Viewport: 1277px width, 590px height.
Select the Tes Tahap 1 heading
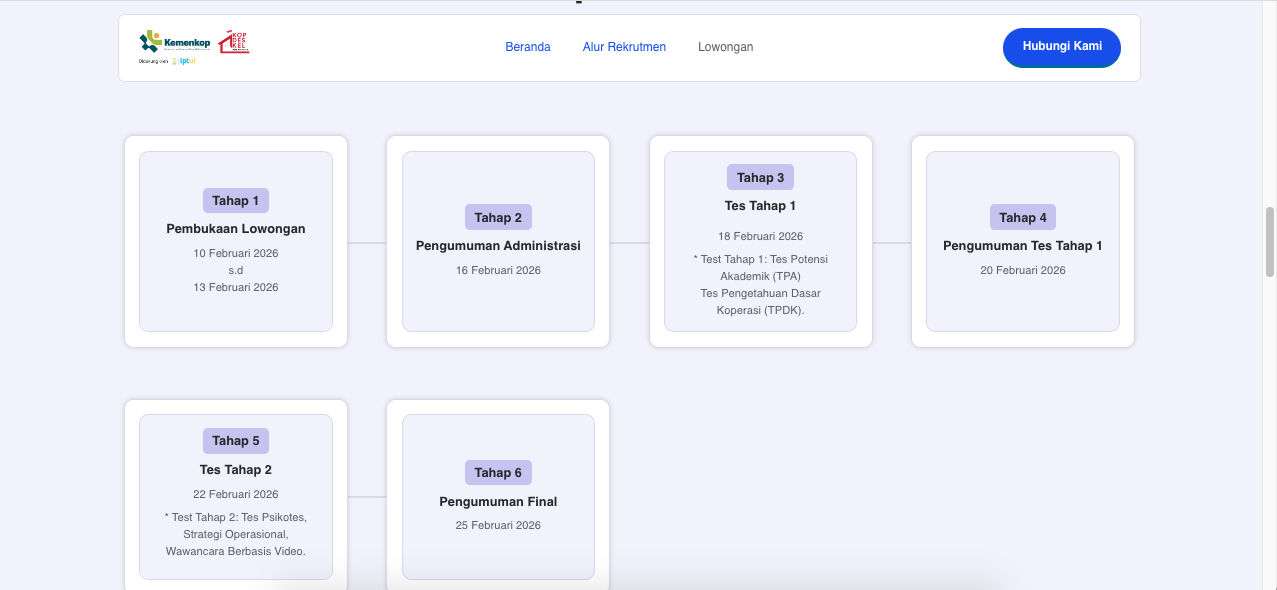click(760, 206)
